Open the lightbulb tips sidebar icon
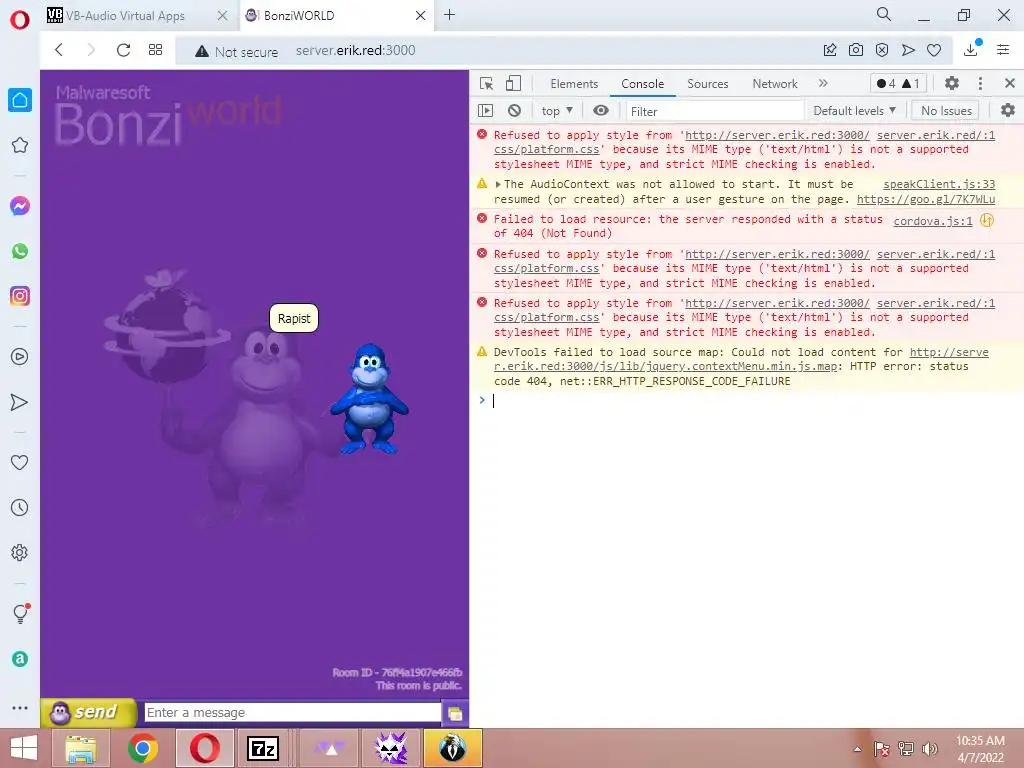Viewport: 1024px width, 768px height. tap(20, 613)
